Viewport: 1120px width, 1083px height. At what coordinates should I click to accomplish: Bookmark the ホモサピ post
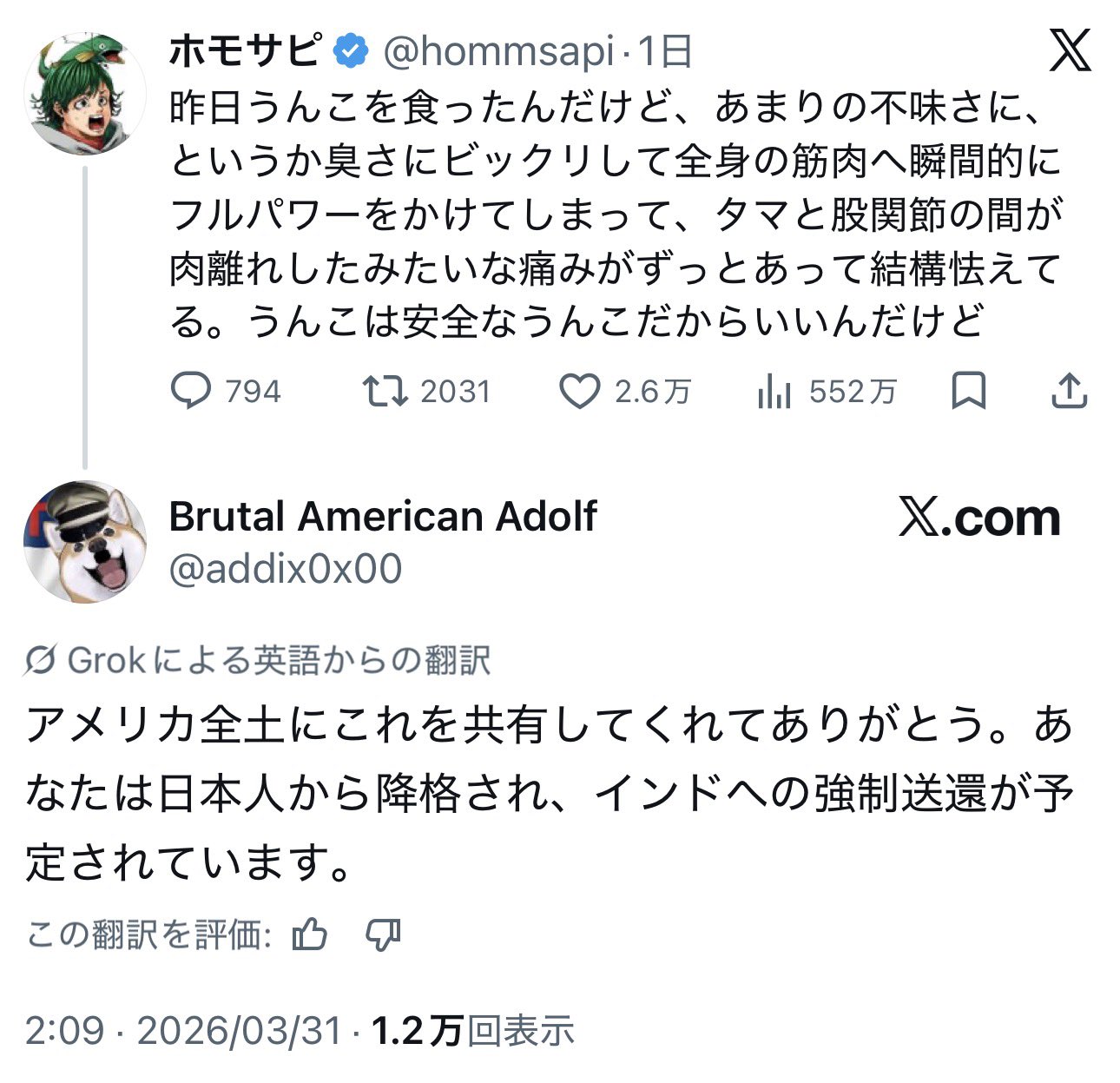click(x=968, y=392)
